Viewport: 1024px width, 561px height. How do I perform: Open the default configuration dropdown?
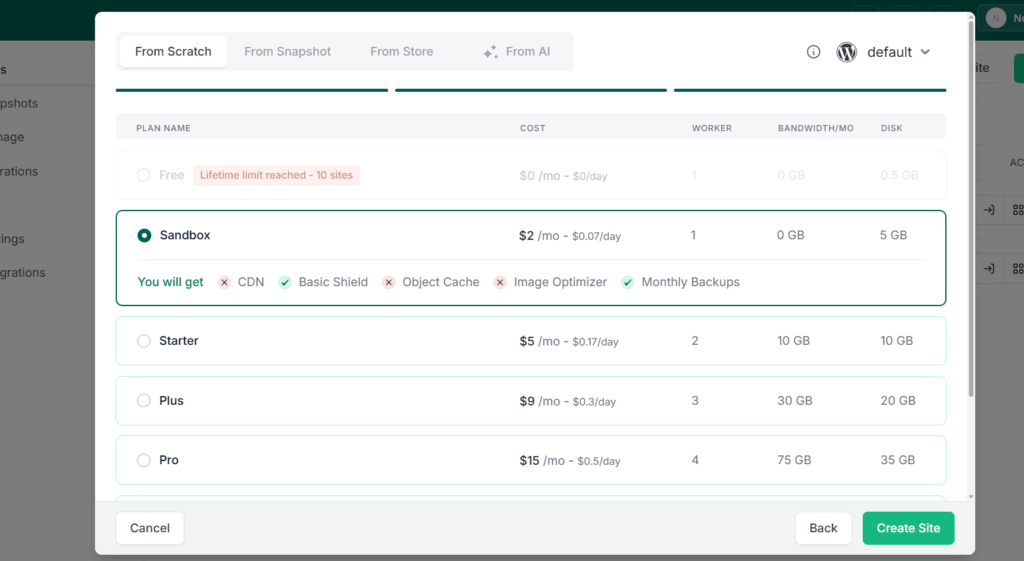899,52
